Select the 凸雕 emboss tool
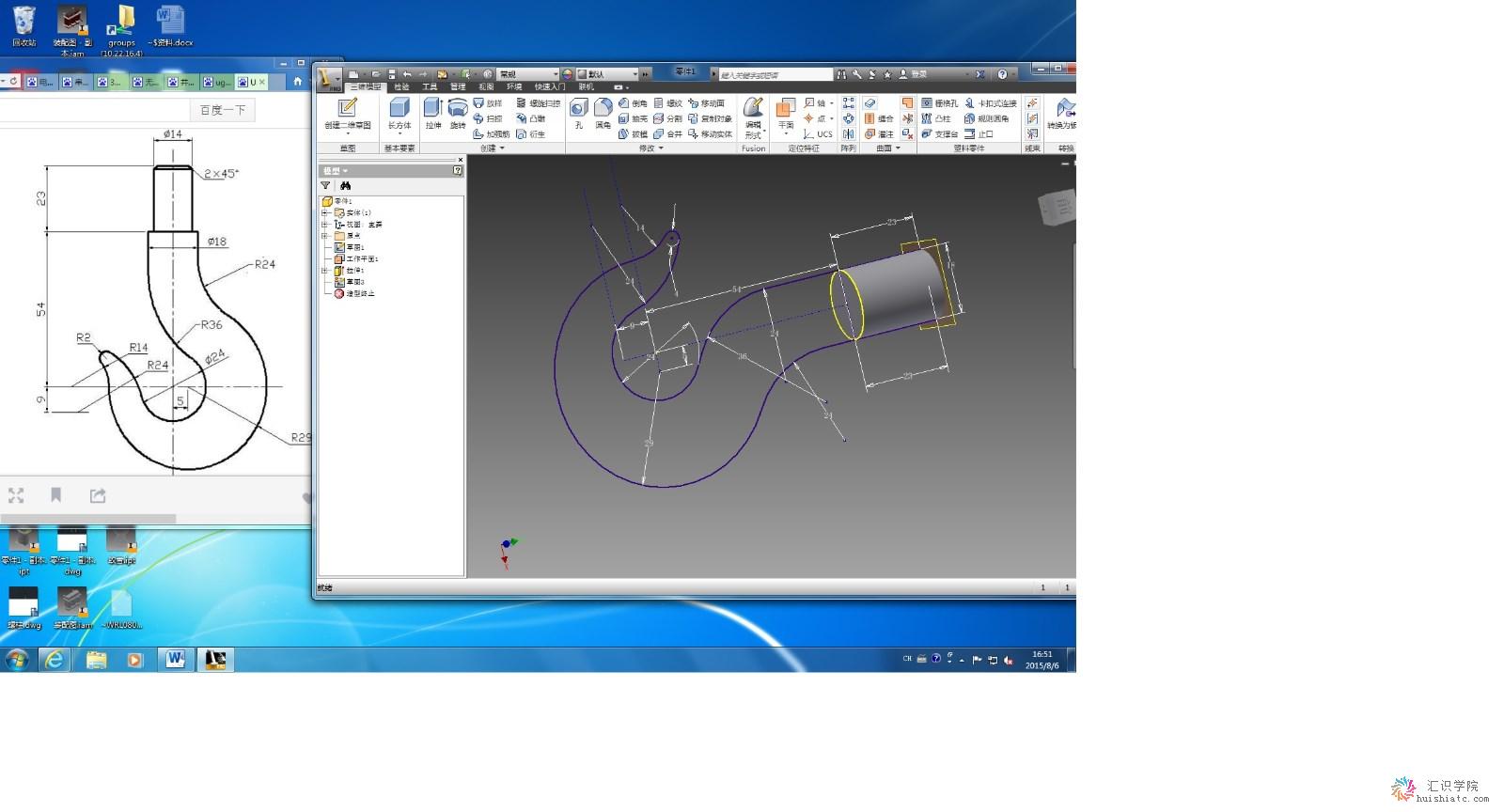The image size is (1504, 812). [x=531, y=118]
